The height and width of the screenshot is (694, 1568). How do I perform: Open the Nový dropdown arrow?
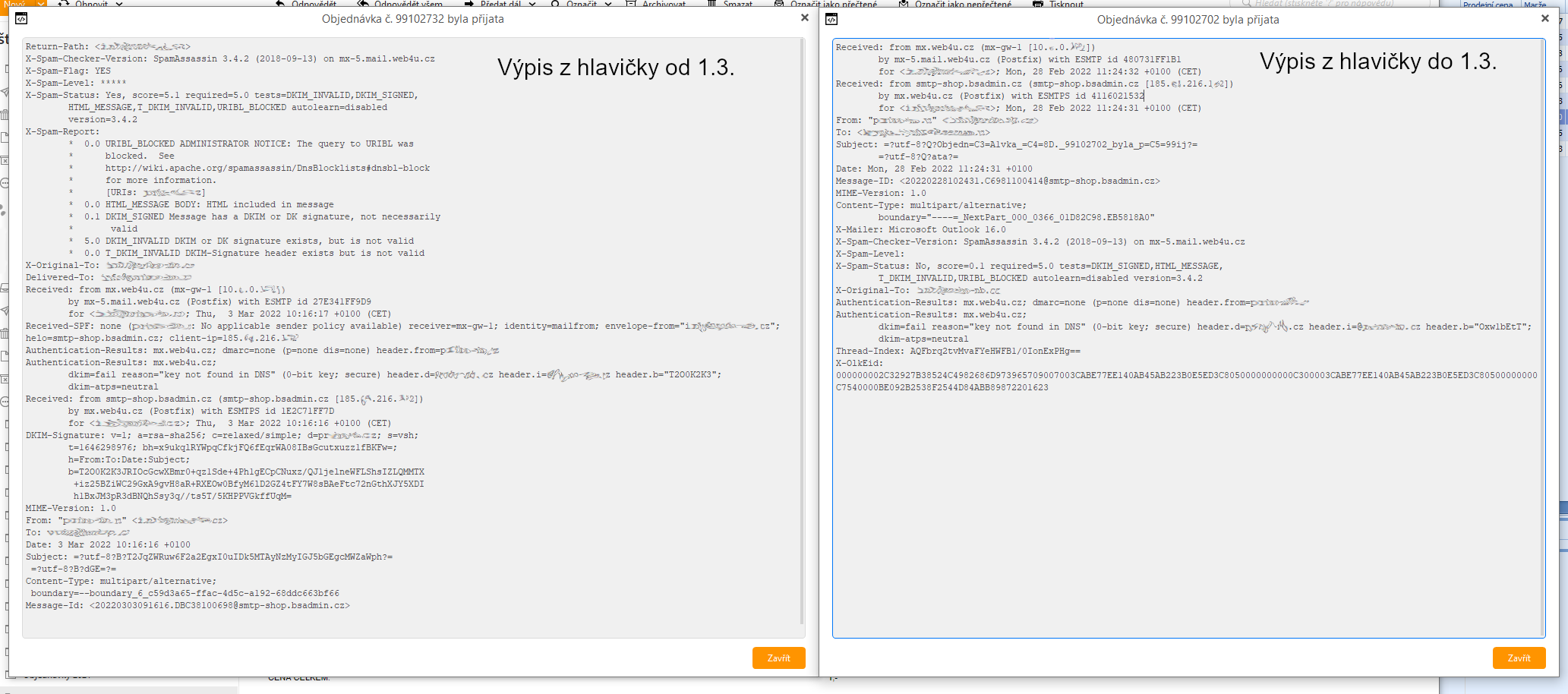pyautogui.click(x=41, y=4)
